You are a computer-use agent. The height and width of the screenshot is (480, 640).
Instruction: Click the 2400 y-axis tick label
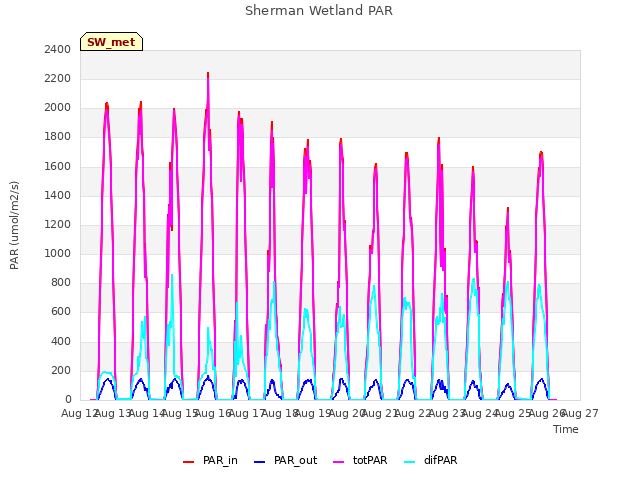click(x=58, y=49)
